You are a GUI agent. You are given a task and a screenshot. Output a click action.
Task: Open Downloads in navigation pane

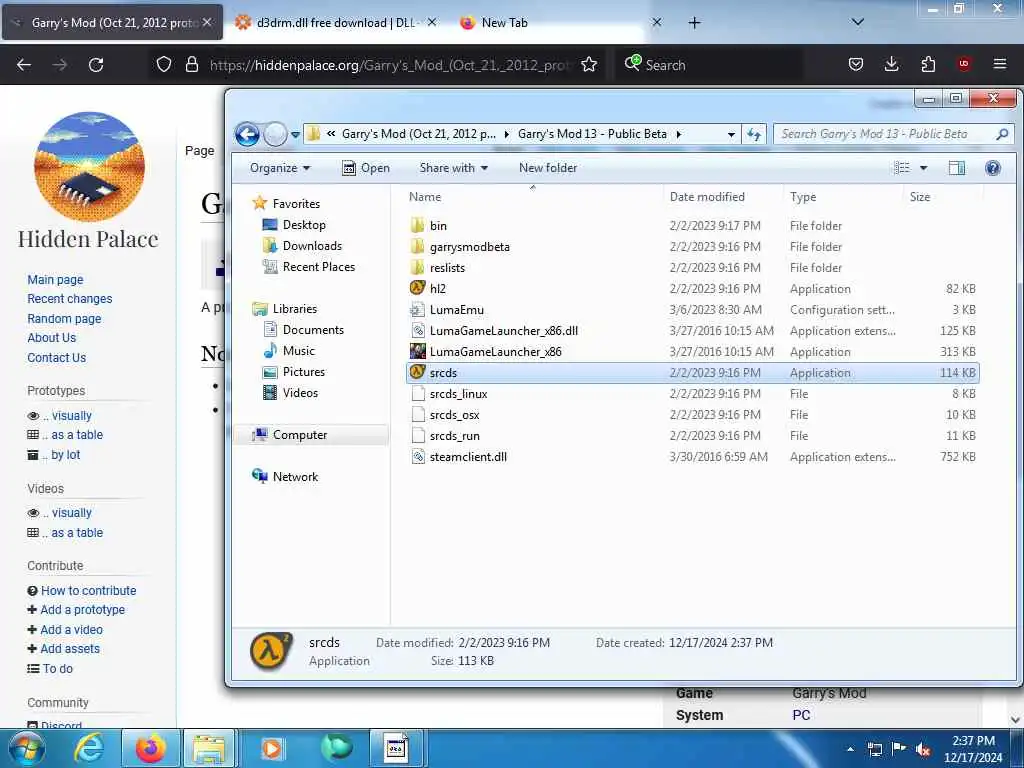(312, 246)
